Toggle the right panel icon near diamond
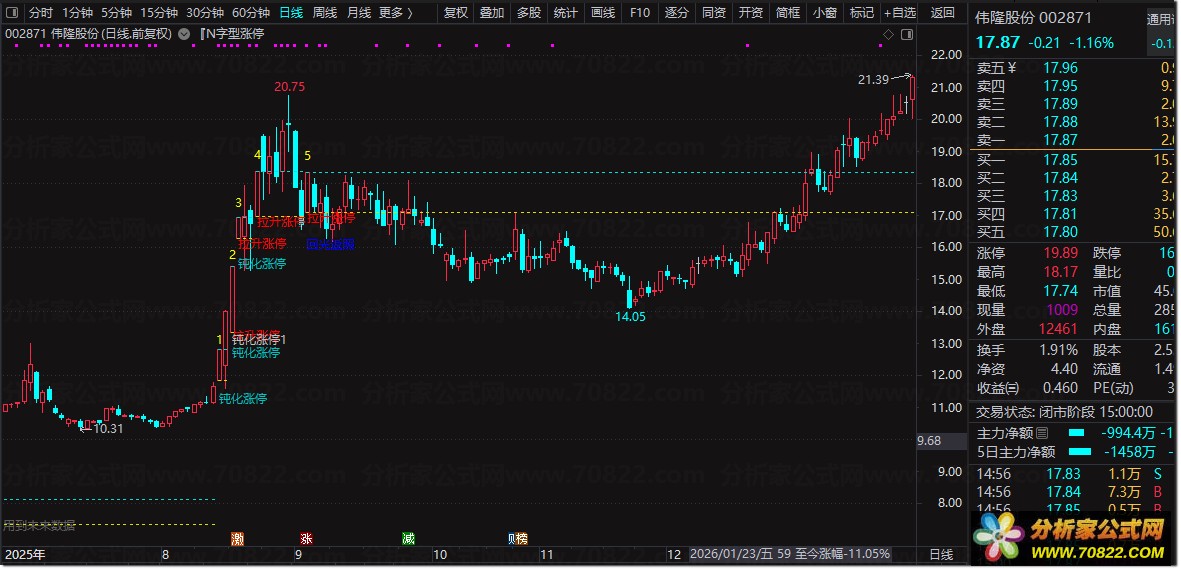This screenshot has height=569, width=1181. pos(906,34)
